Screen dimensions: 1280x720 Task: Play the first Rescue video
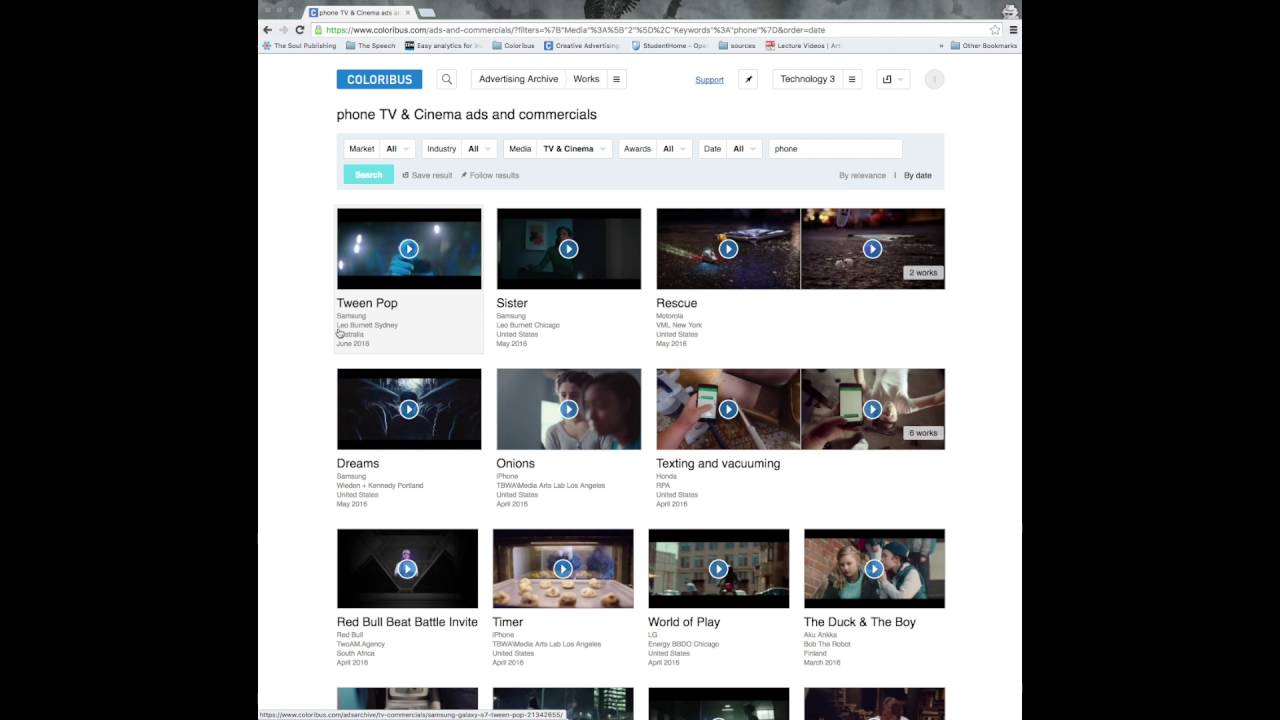[728, 249]
